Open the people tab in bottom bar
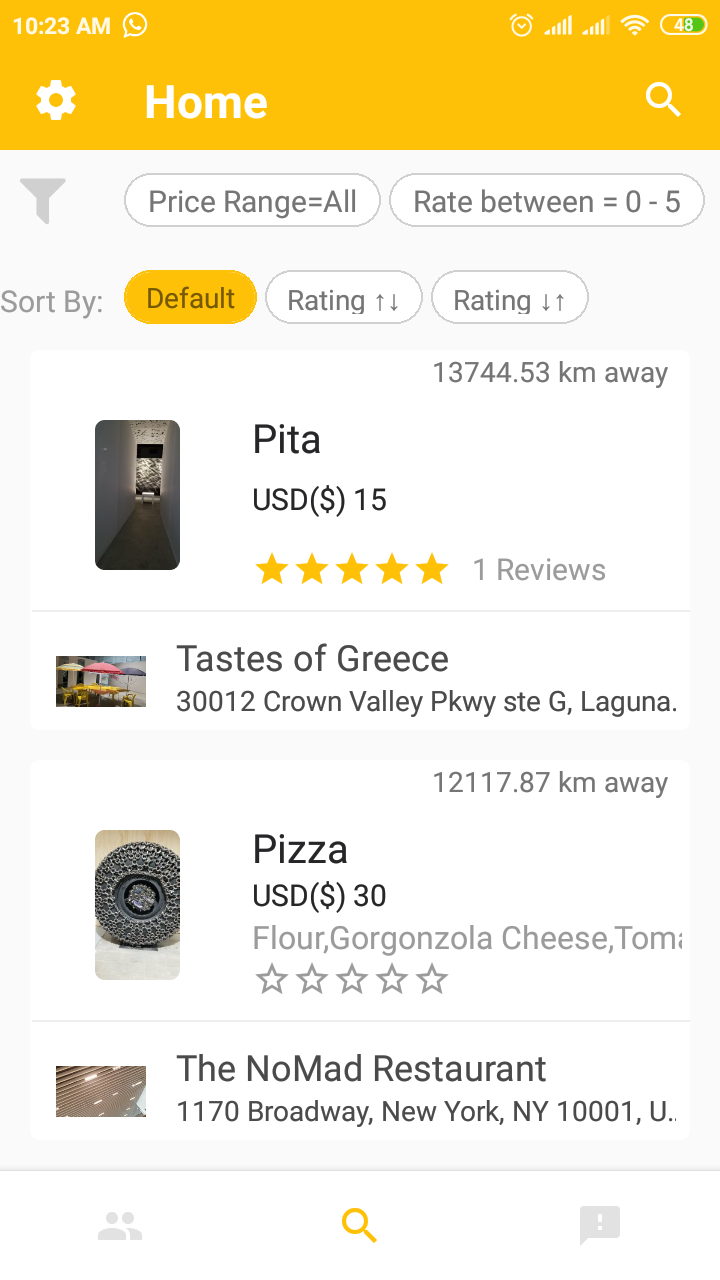This screenshot has width=720, height=1280. (x=120, y=1225)
